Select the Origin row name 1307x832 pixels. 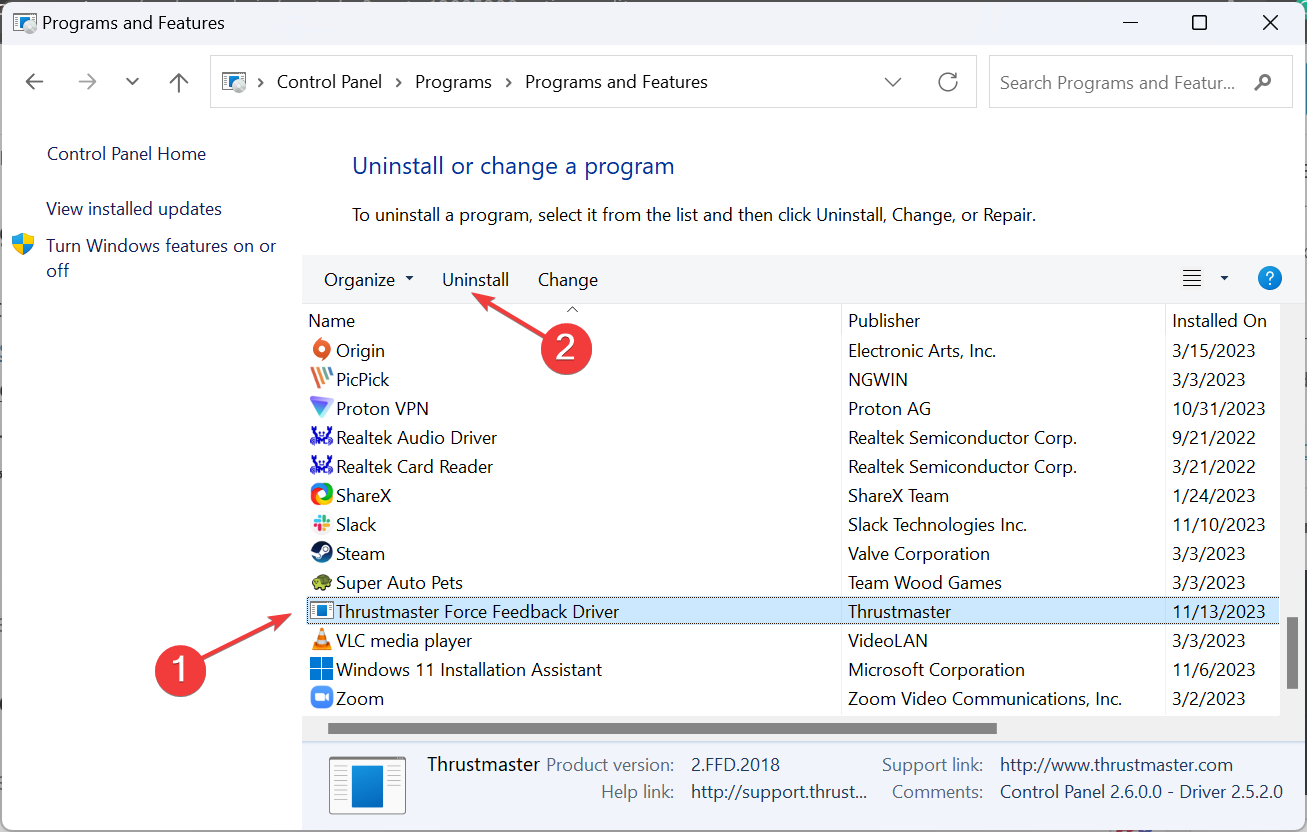[x=360, y=351]
